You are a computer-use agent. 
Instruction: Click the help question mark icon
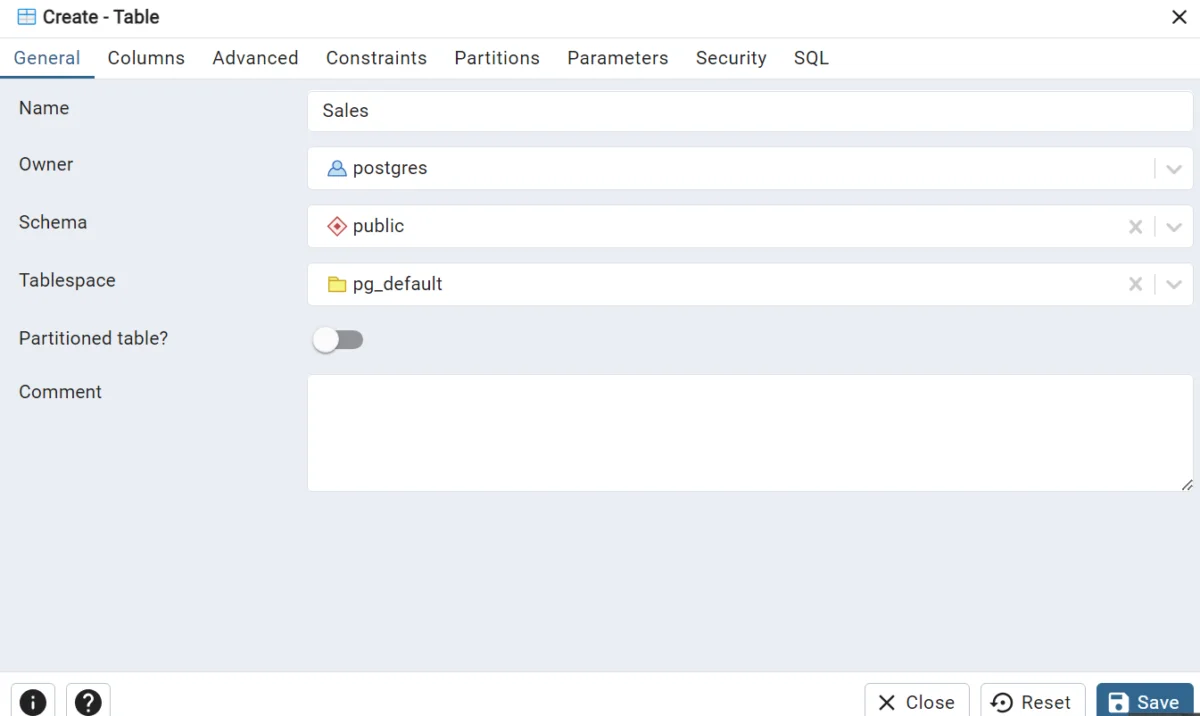(88, 702)
